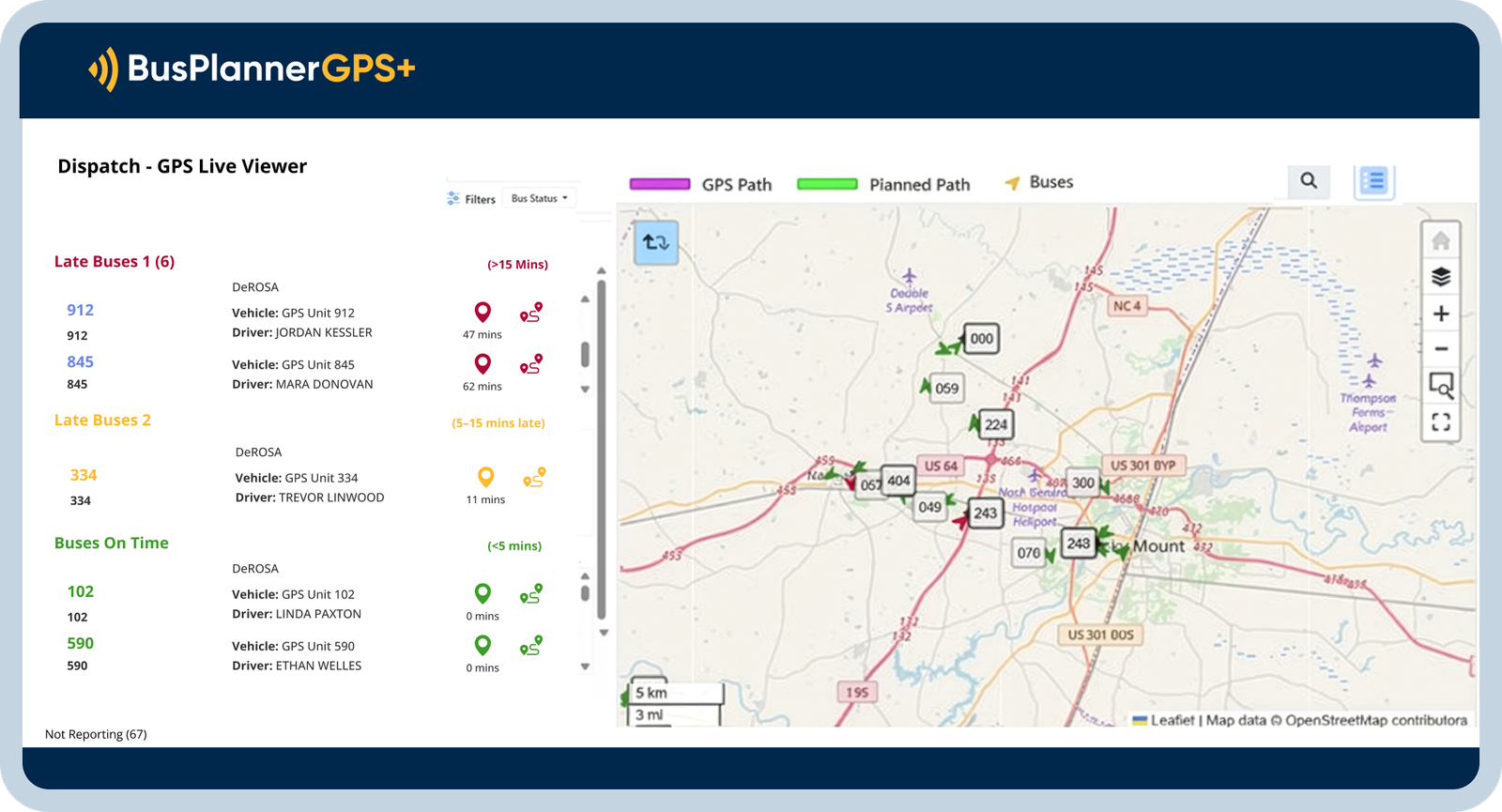This screenshot has height=812, width=1502.
Task: Click the blue route swap arrows button
Action: coord(655,242)
